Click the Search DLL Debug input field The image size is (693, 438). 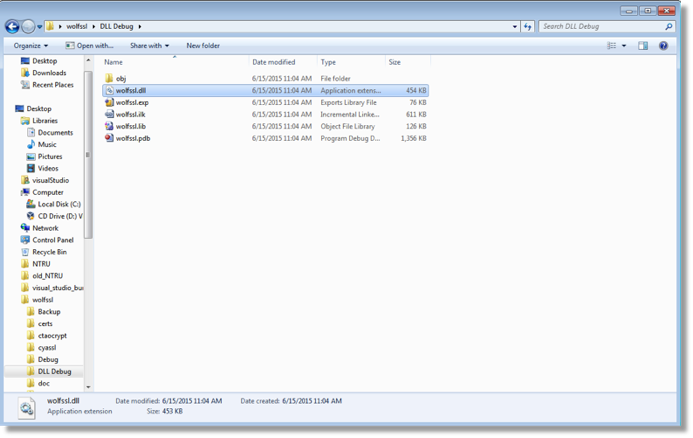click(602, 27)
